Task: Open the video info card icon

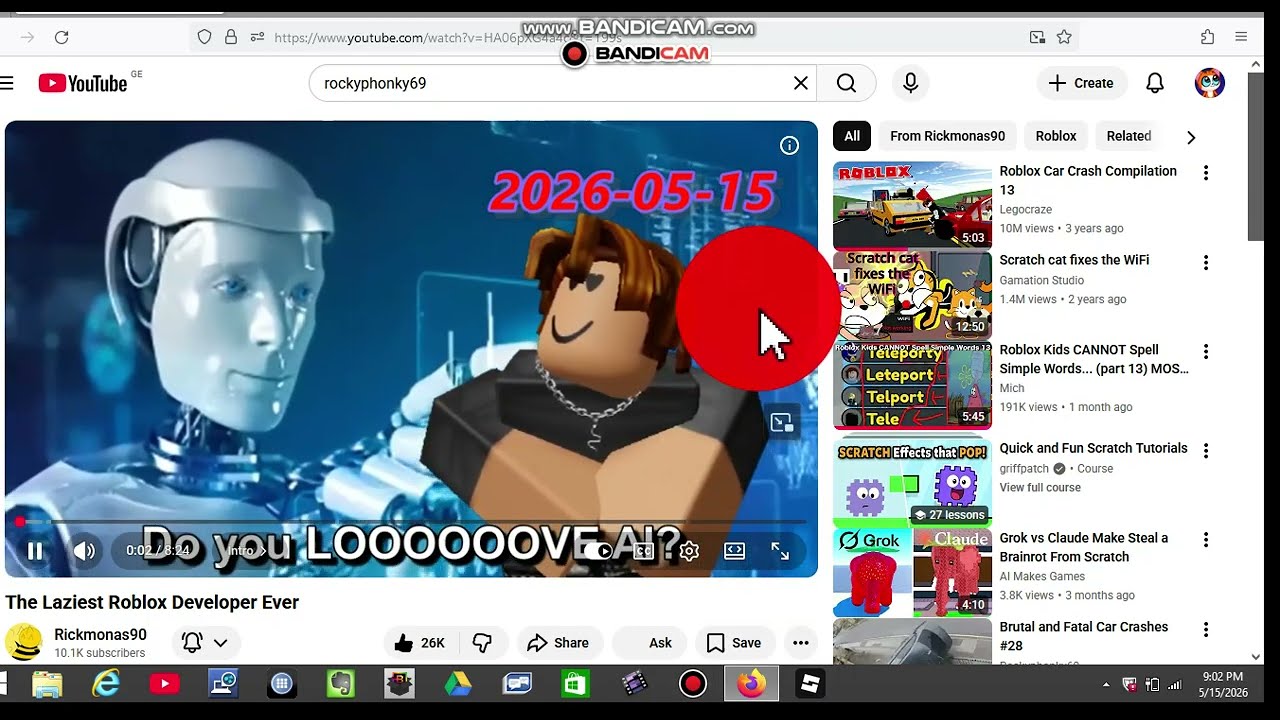Action: pyautogui.click(x=789, y=146)
